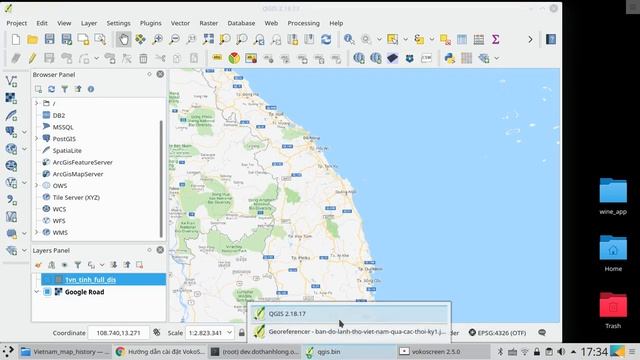Viewport: 640px width, 360px height.
Task: Select SpatiaLite in Browser Panel
Action: (x=67, y=151)
